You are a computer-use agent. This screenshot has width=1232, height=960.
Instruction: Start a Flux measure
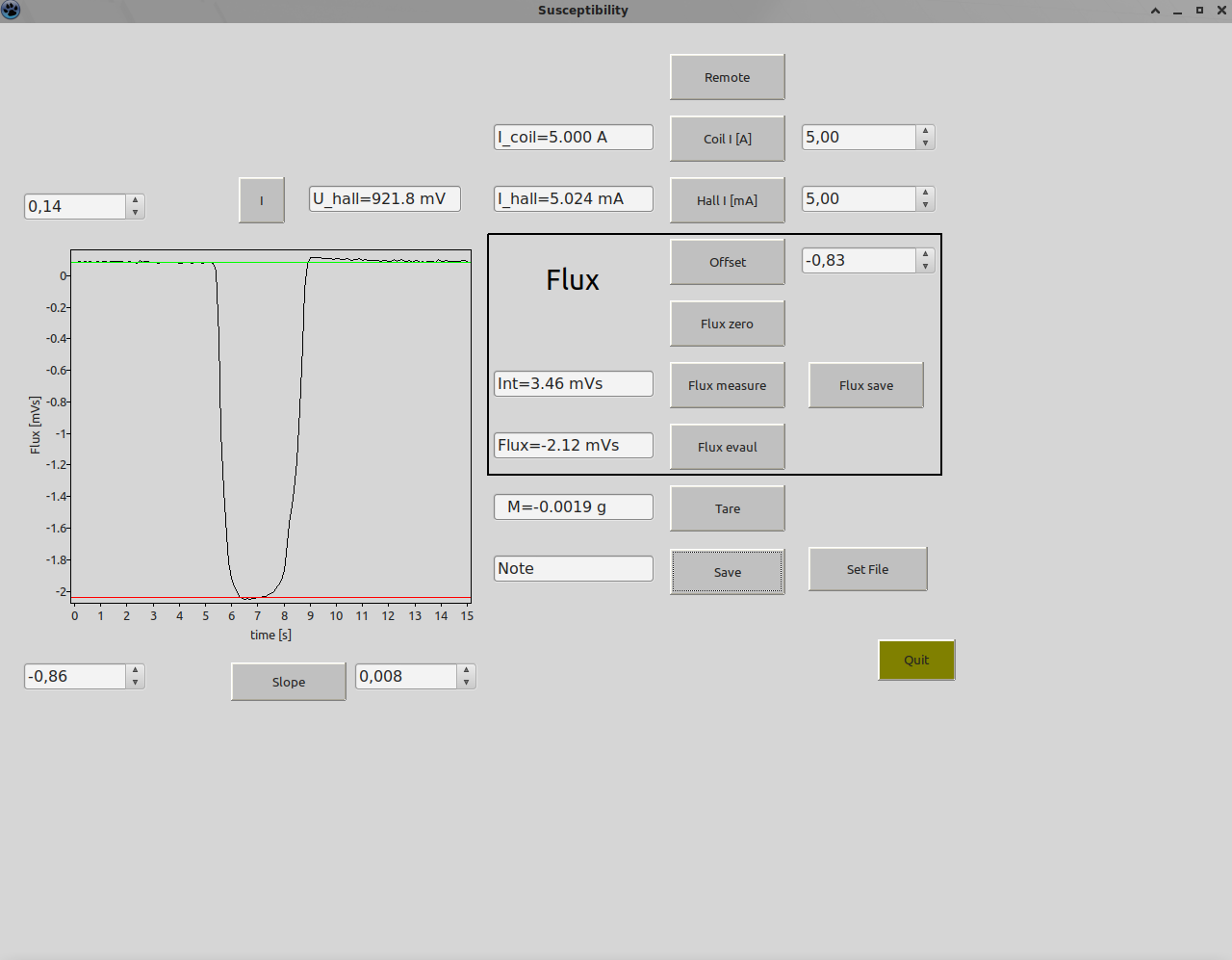pyautogui.click(x=728, y=385)
